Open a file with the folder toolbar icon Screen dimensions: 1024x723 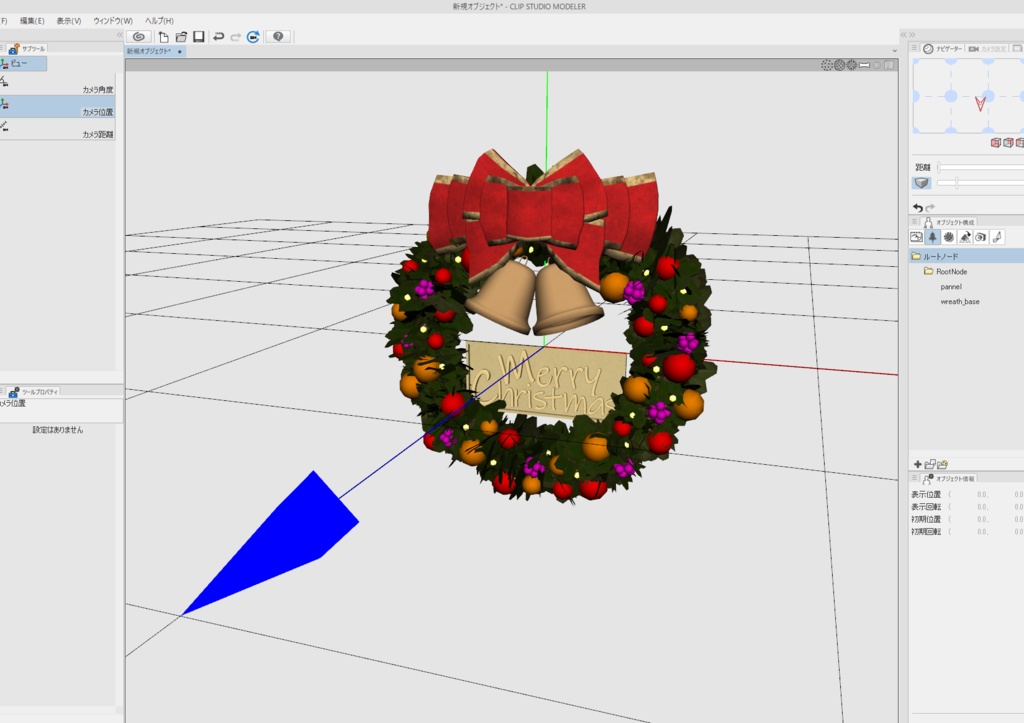(182, 36)
